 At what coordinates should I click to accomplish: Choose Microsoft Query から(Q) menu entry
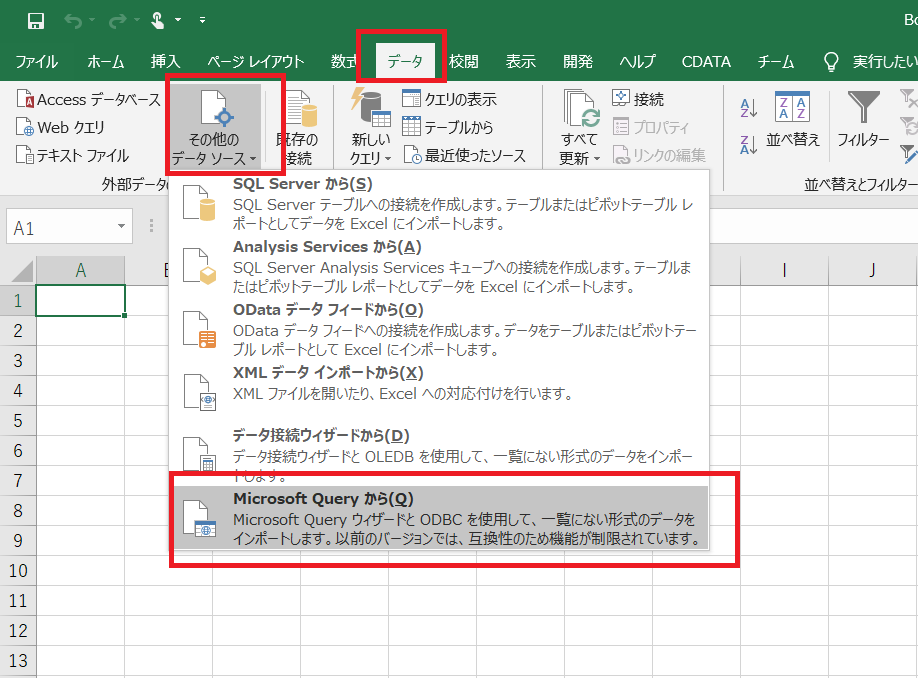coord(441,518)
